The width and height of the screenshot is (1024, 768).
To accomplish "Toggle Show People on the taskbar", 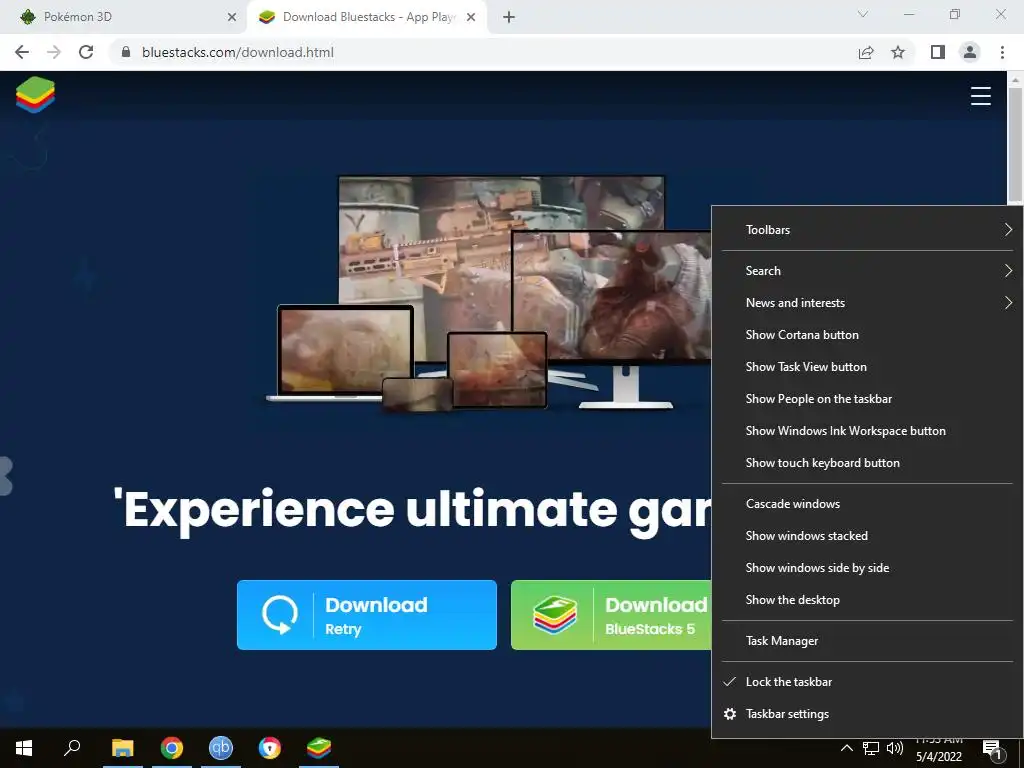I will pyautogui.click(x=867, y=398).
